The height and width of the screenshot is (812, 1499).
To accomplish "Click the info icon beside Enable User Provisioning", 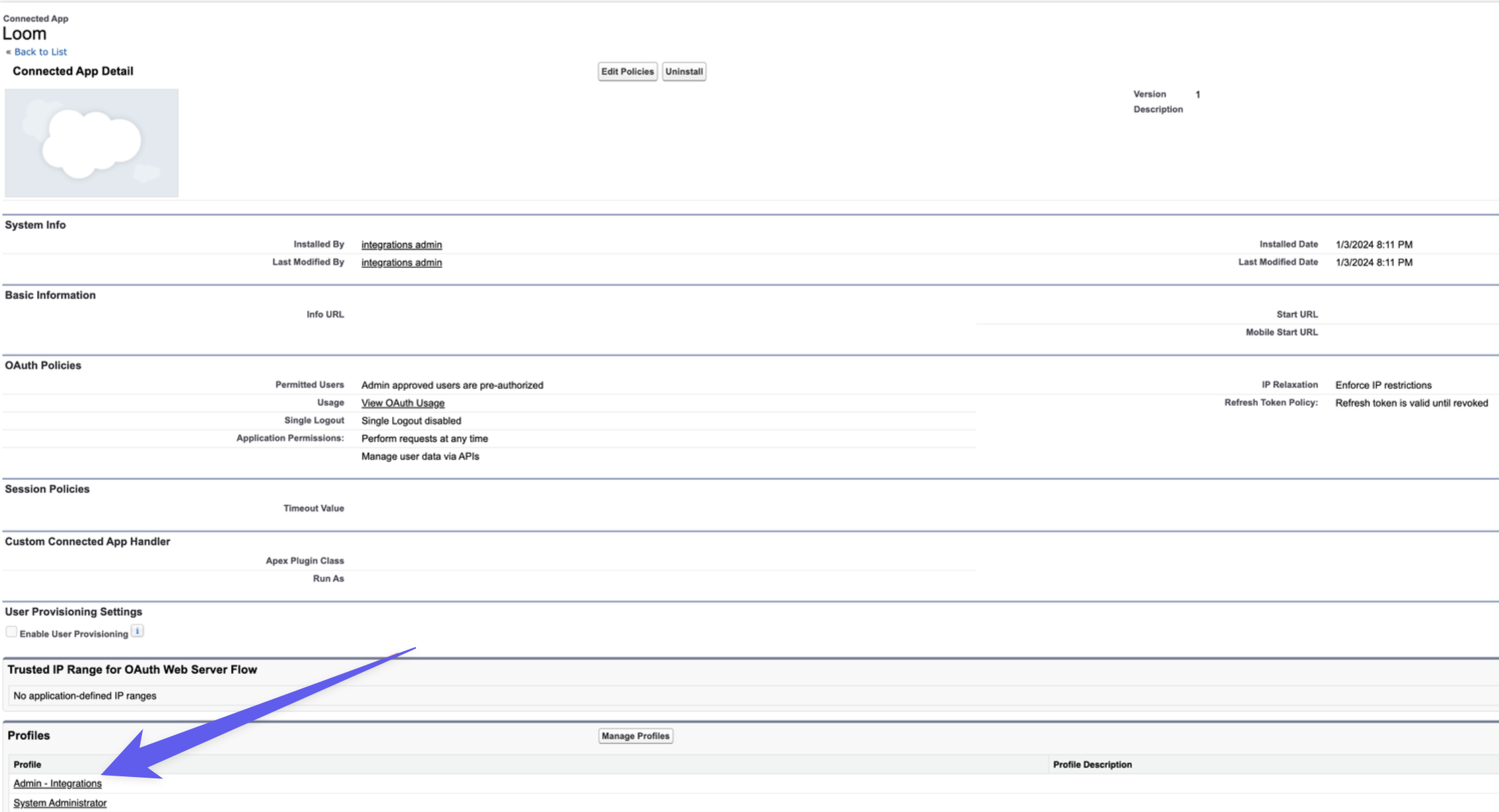I will pos(137,631).
